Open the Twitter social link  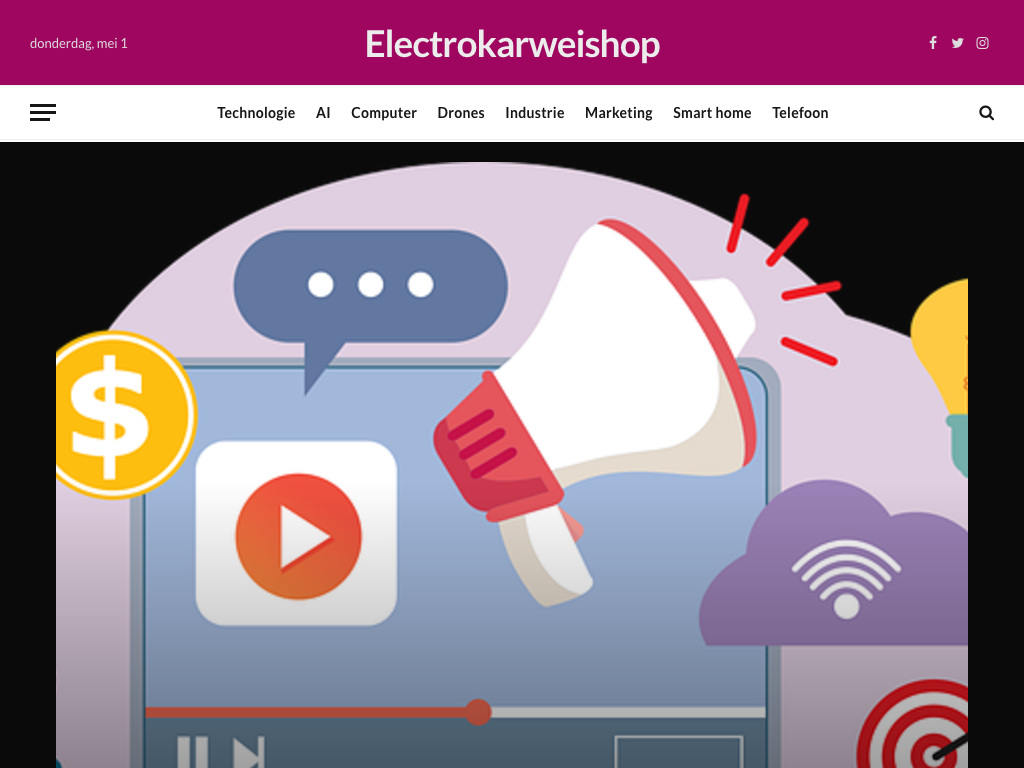pos(957,43)
